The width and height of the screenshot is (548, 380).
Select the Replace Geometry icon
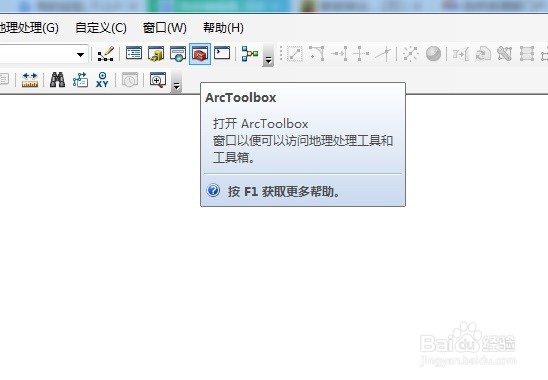coord(483,54)
